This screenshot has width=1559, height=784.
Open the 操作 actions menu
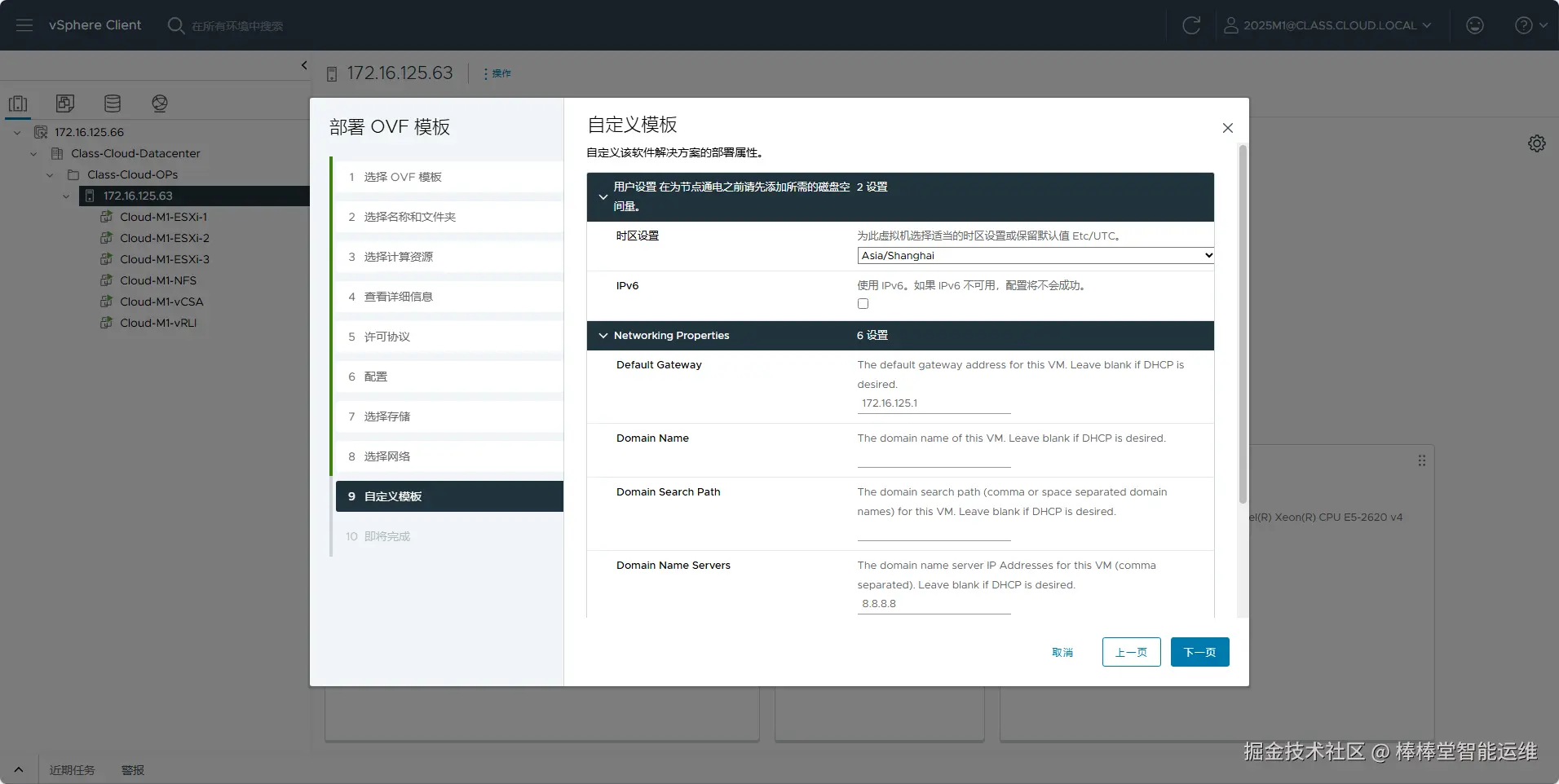click(x=497, y=73)
